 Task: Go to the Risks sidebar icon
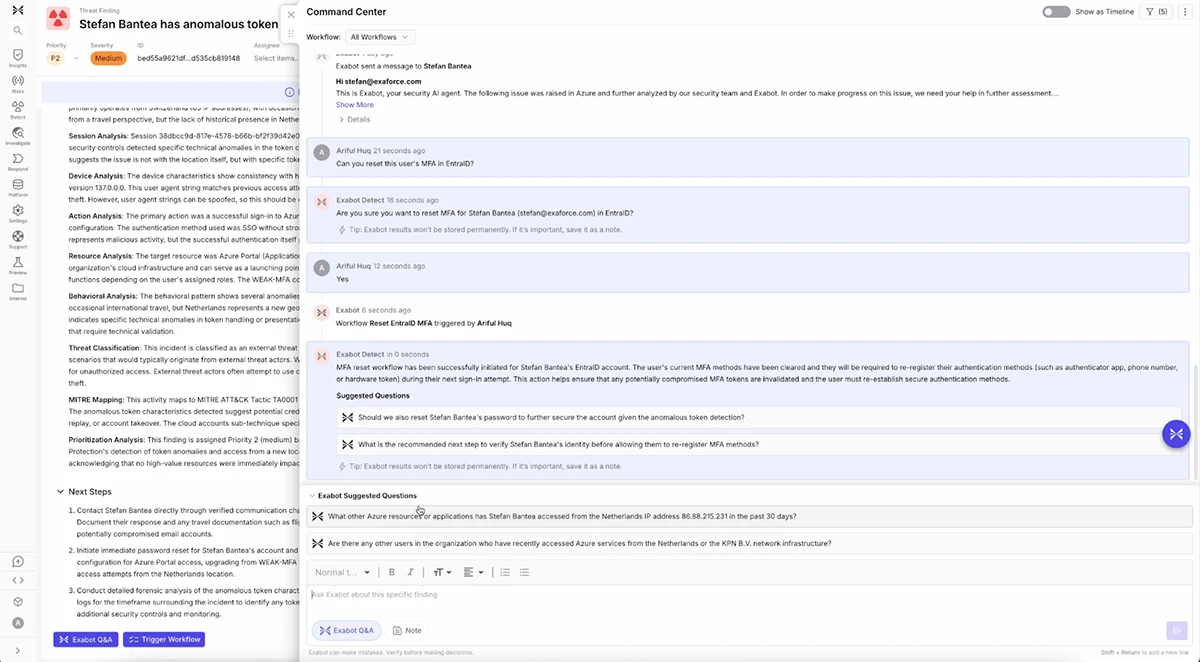click(18, 82)
